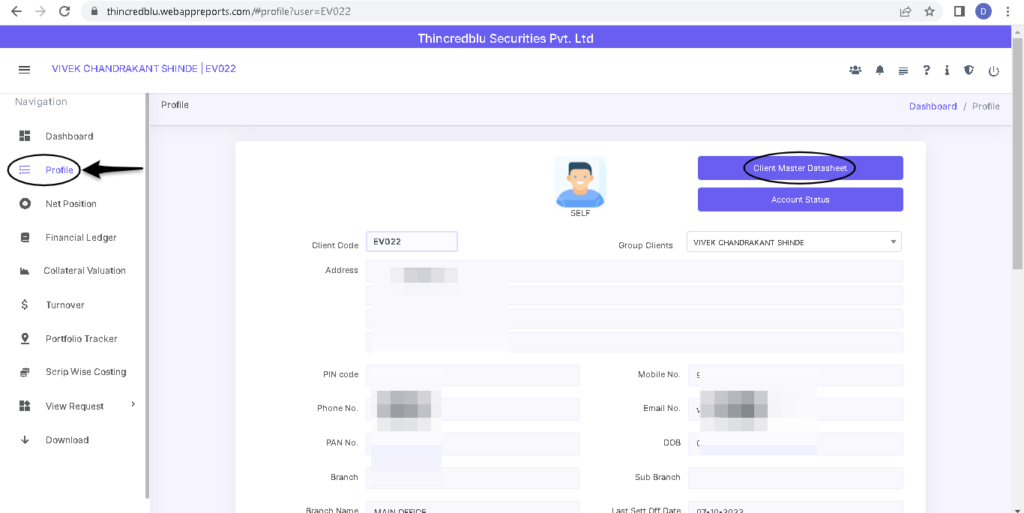Click the Download arrow icon

coord(25,440)
